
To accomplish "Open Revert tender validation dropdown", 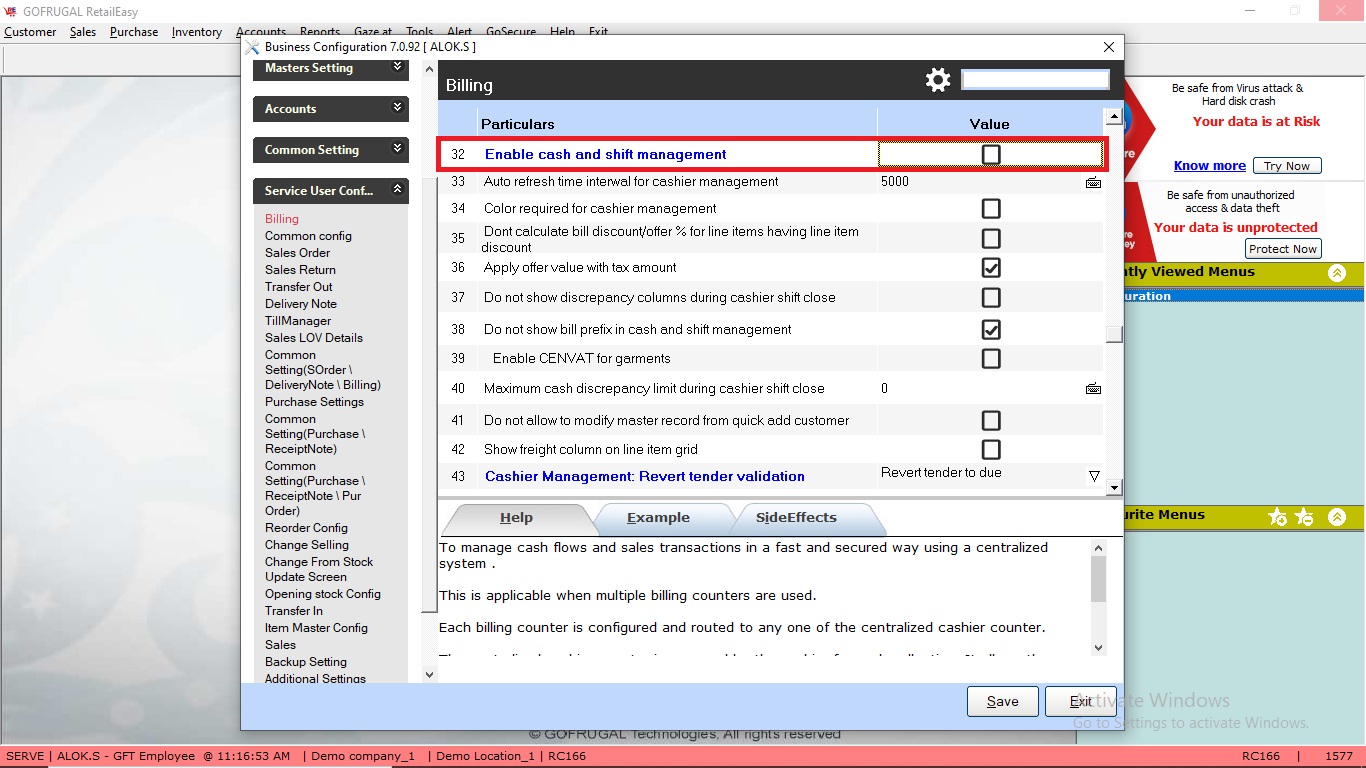I will (x=1094, y=476).
